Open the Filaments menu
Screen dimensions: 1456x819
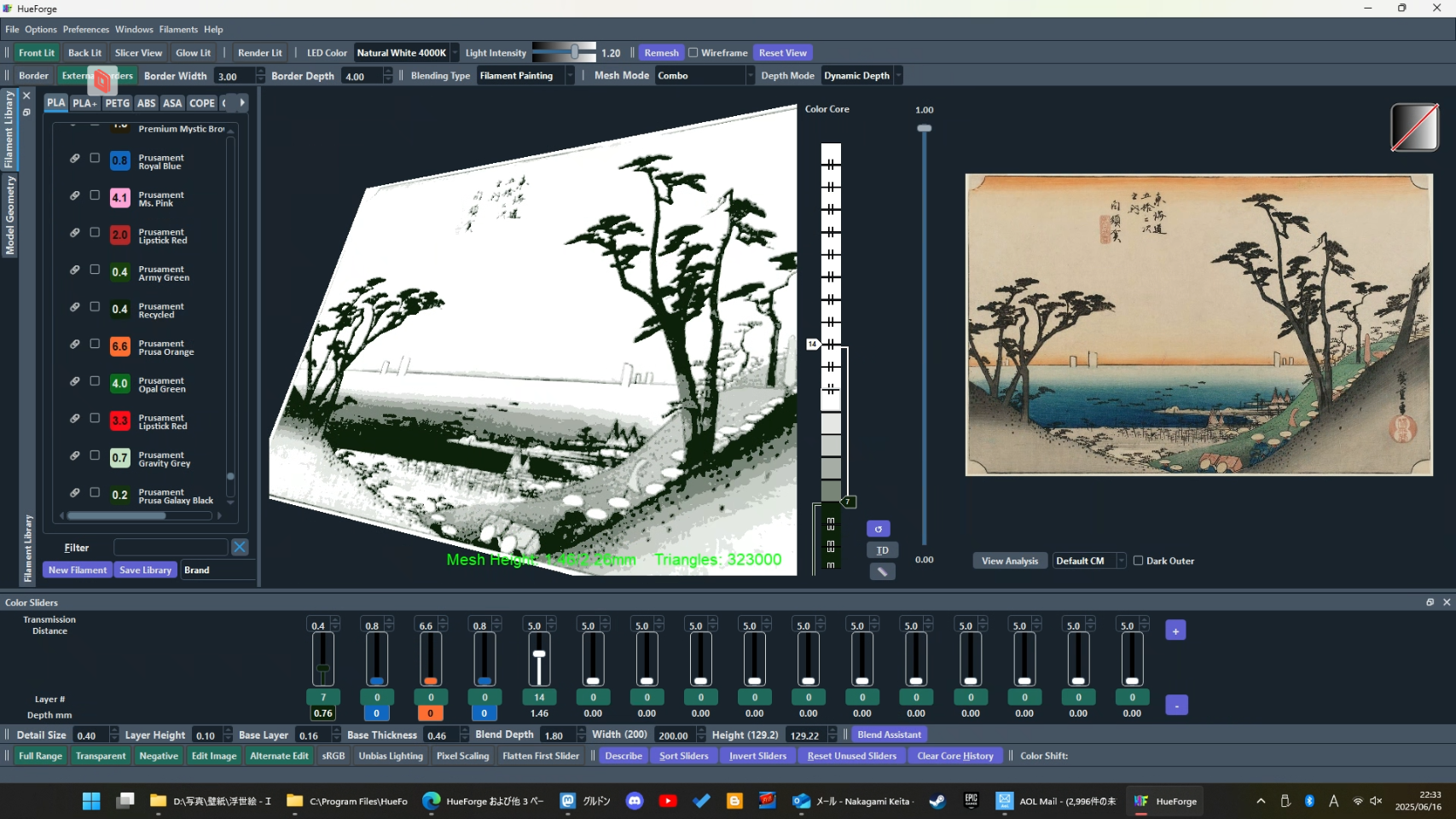178,29
